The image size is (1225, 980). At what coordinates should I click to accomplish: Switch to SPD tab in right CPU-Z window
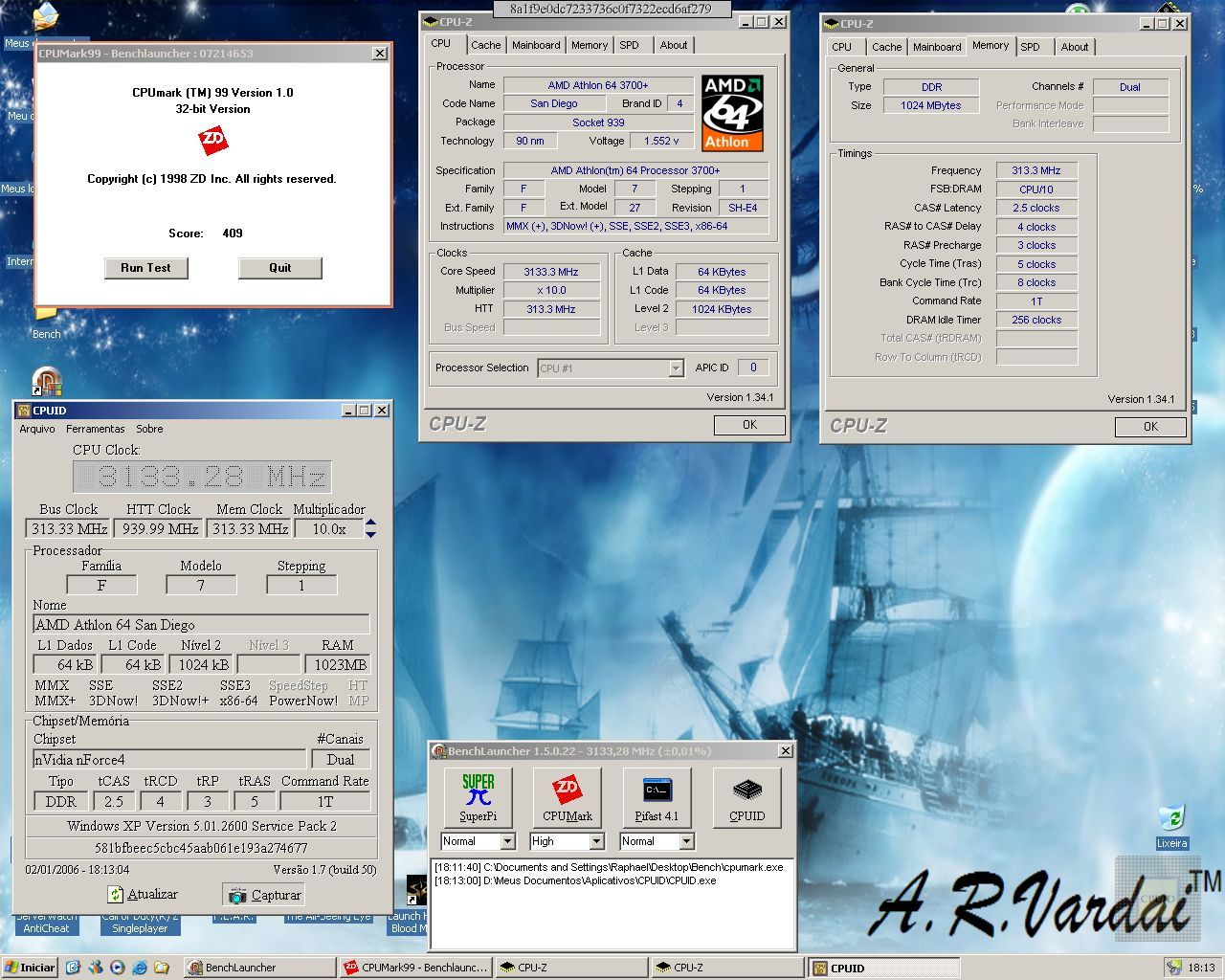coord(1030,47)
